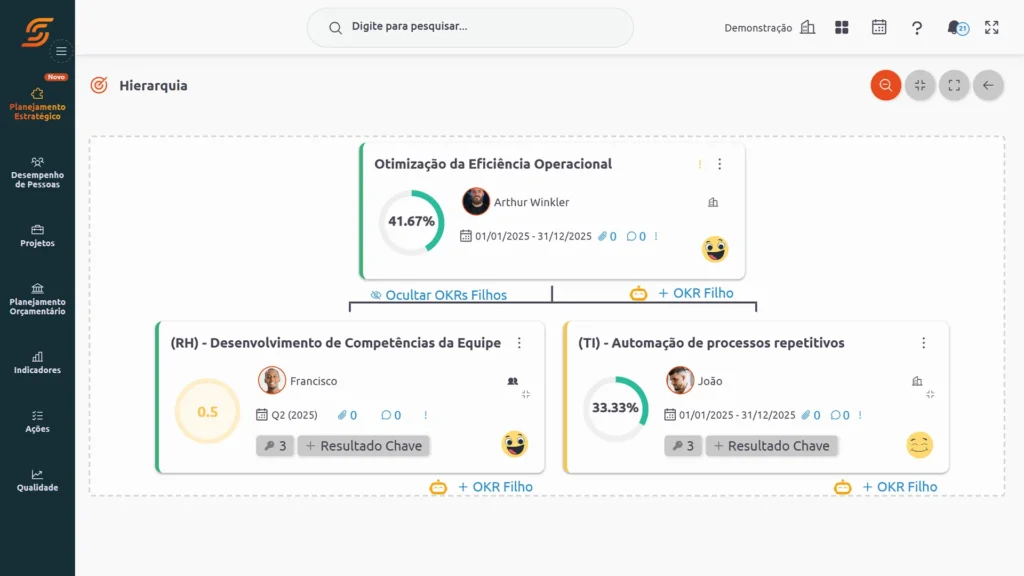
Task: Click the Demonstração company building icon
Action: pos(808,27)
